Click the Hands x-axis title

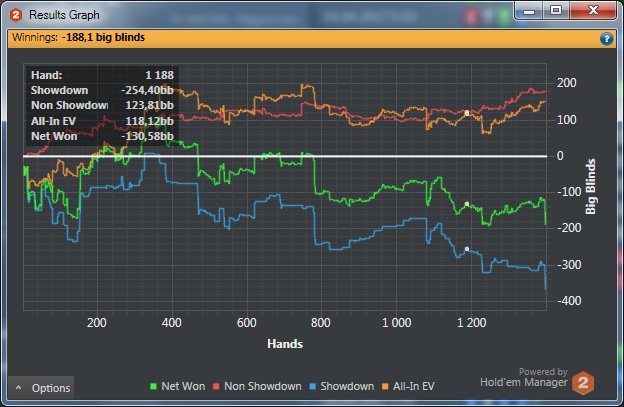pos(285,344)
